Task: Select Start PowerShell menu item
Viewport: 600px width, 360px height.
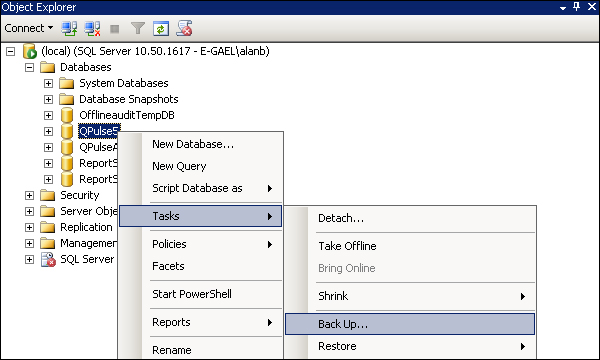Action: [x=201, y=294]
